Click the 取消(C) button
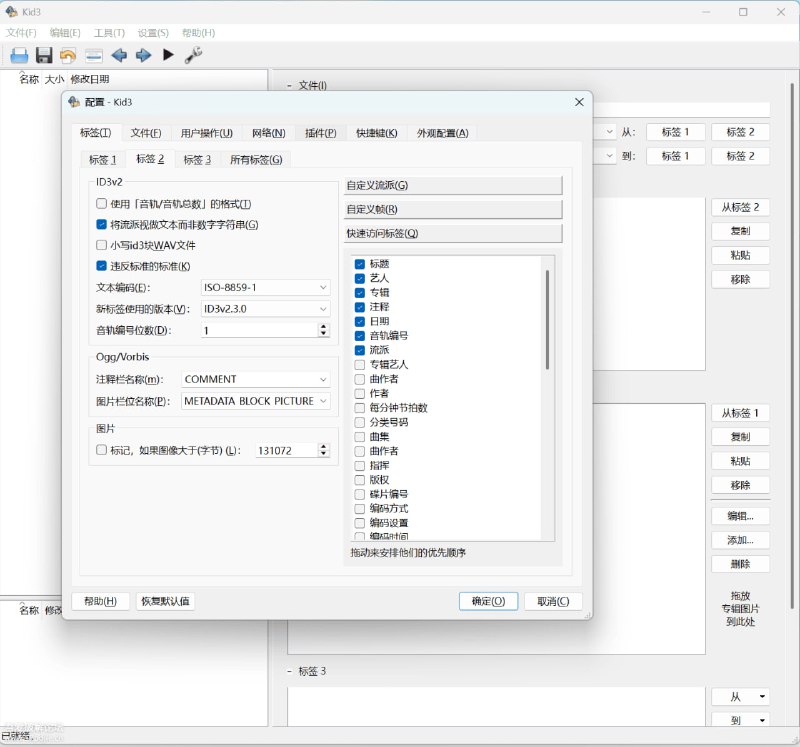800x747 pixels. [553, 601]
